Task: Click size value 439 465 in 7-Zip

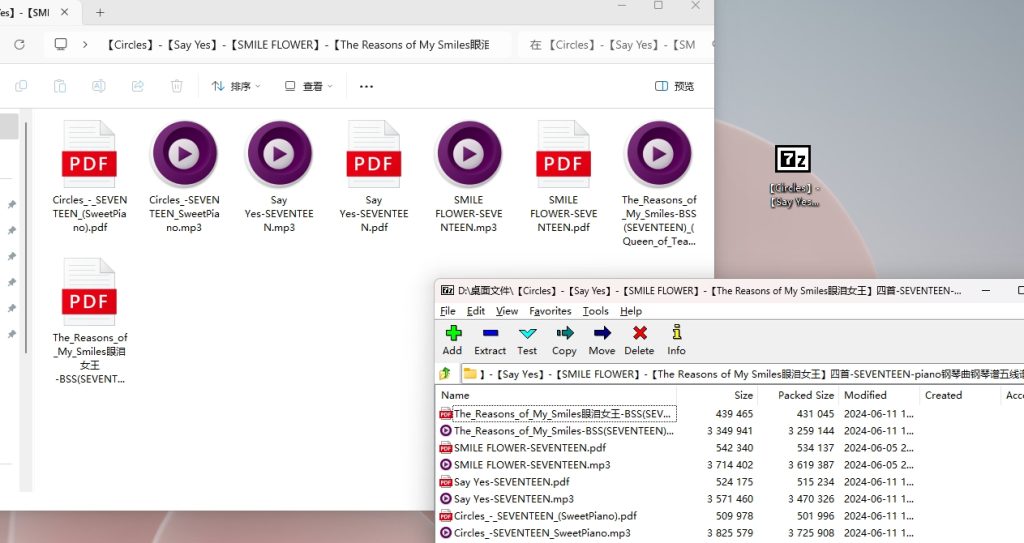Action: (734, 414)
